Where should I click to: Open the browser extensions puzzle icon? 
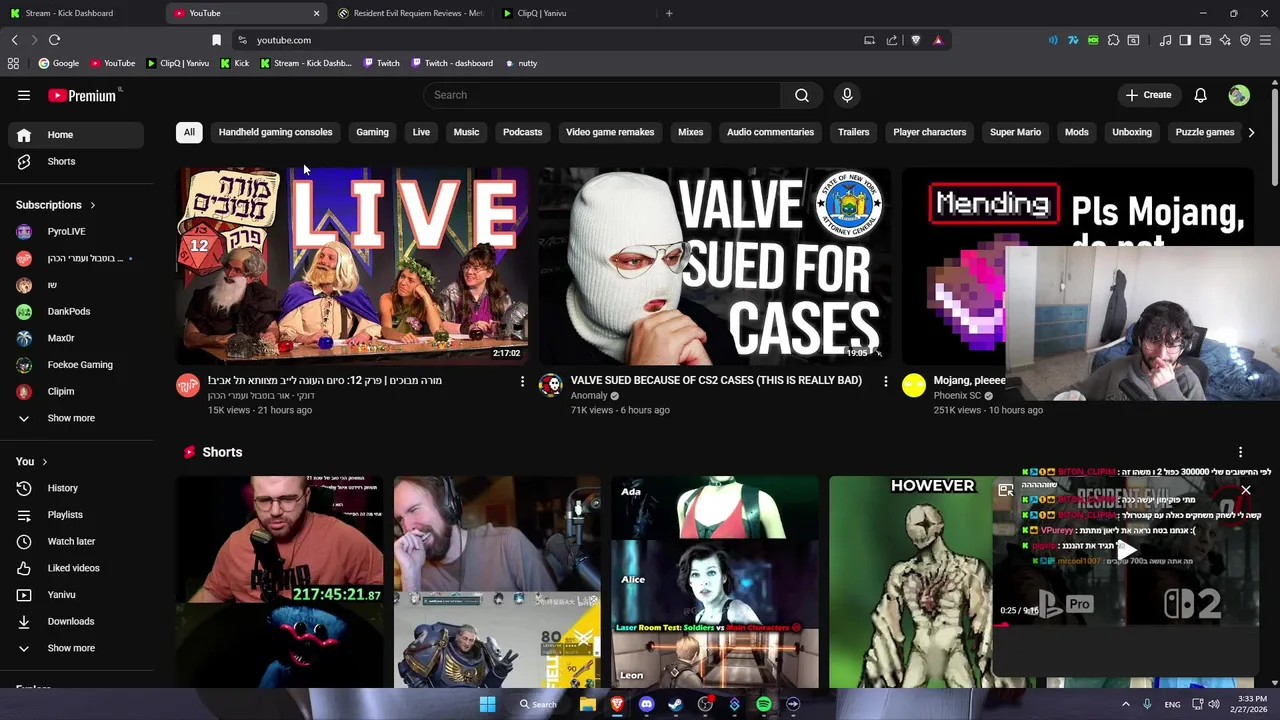1113,40
